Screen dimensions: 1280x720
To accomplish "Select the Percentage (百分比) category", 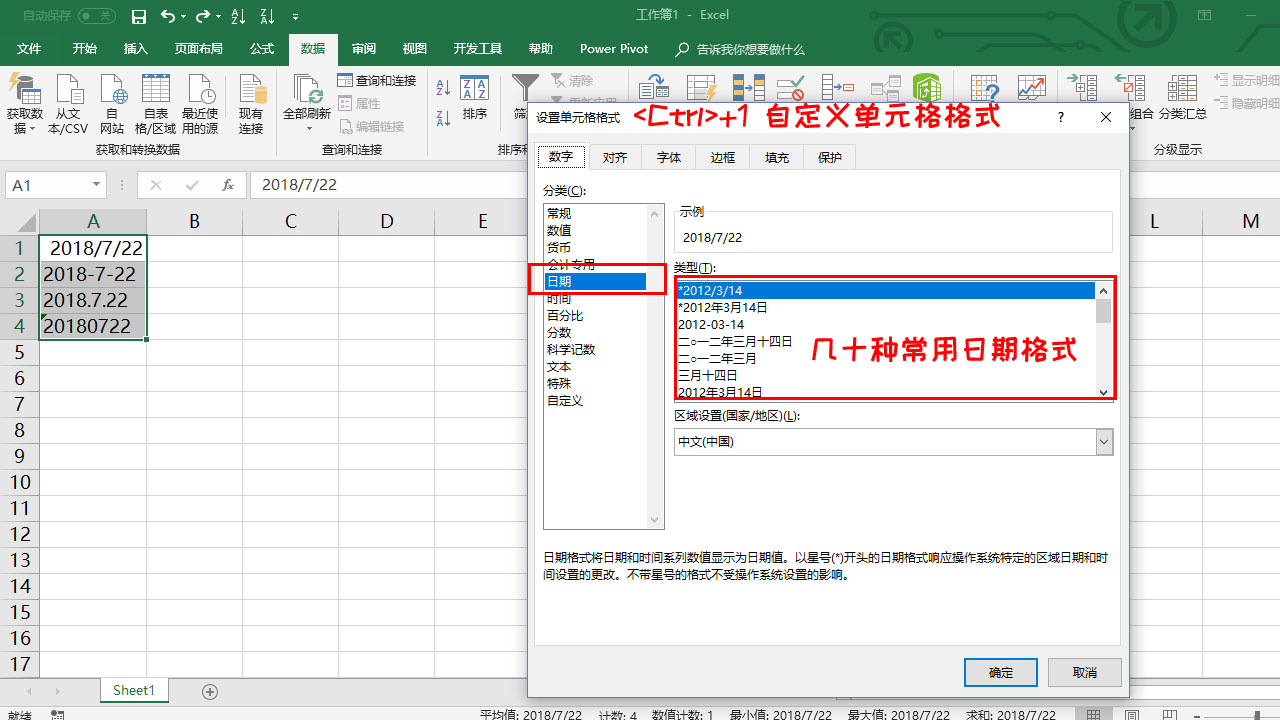I will pyautogui.click(x=595, y=315).
